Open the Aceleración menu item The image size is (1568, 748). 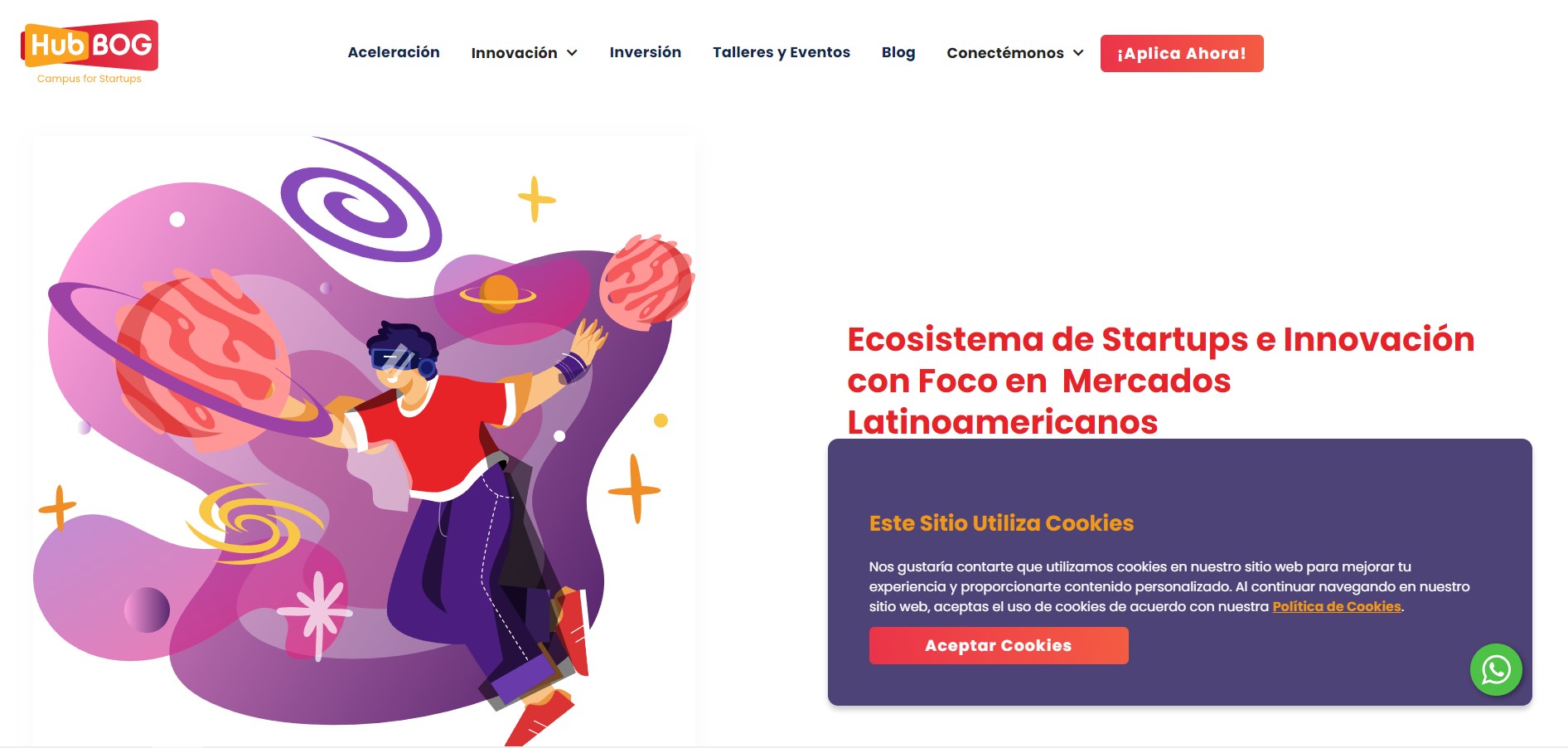394,52
